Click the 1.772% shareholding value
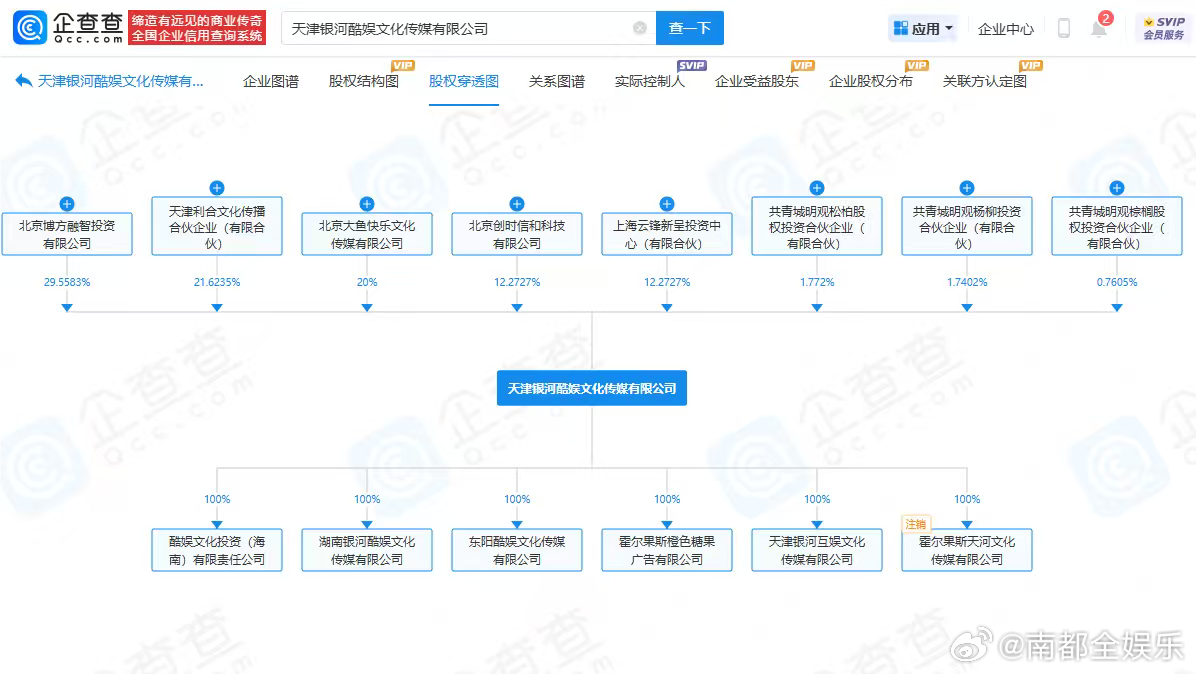Screen dimensions: 1196x674 [x=817, y=282]
